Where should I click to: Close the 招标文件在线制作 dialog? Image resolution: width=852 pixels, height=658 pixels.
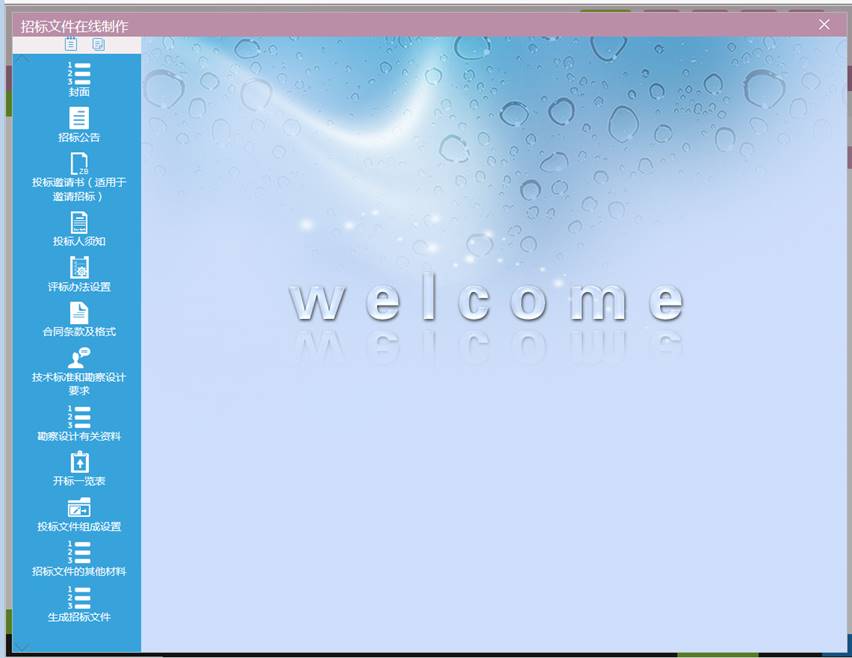pos(824,24)
